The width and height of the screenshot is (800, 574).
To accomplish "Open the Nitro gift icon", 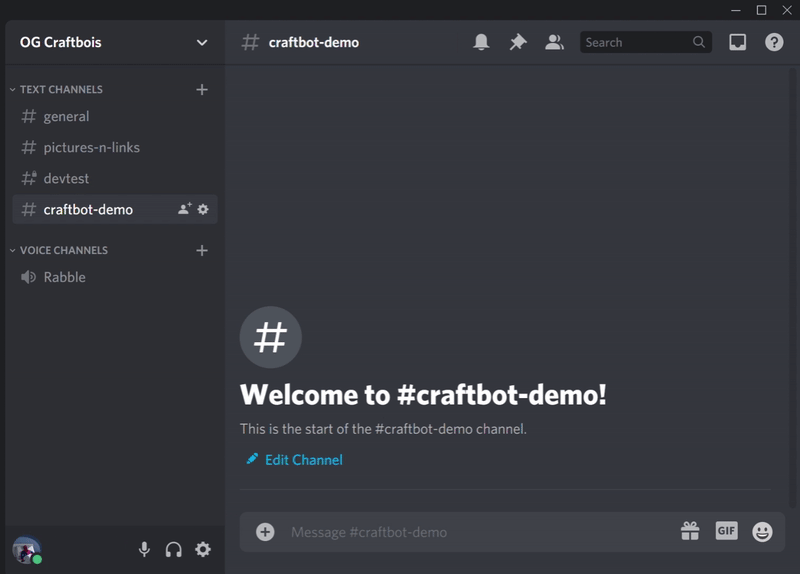I will [x=690, y=531].
